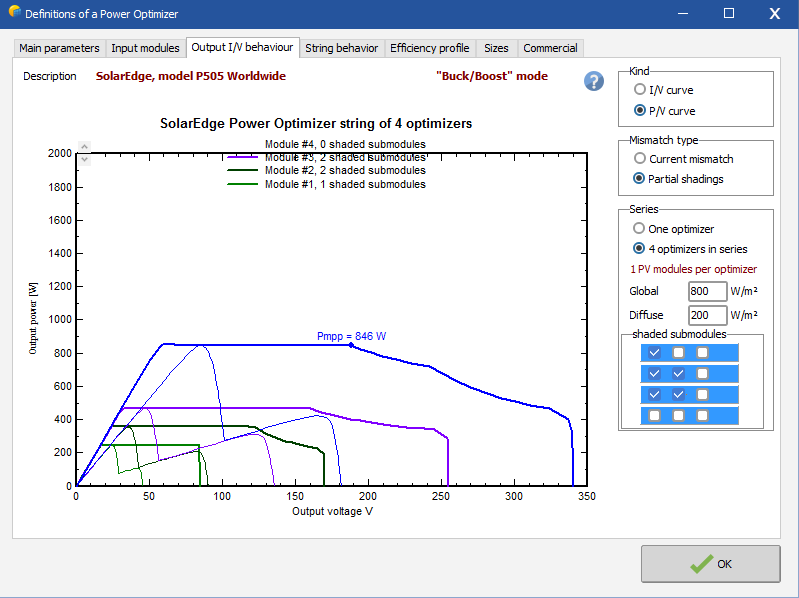Check third submodule in third row
The height and width of the screenshot is (598, 799).
[702, 394]
